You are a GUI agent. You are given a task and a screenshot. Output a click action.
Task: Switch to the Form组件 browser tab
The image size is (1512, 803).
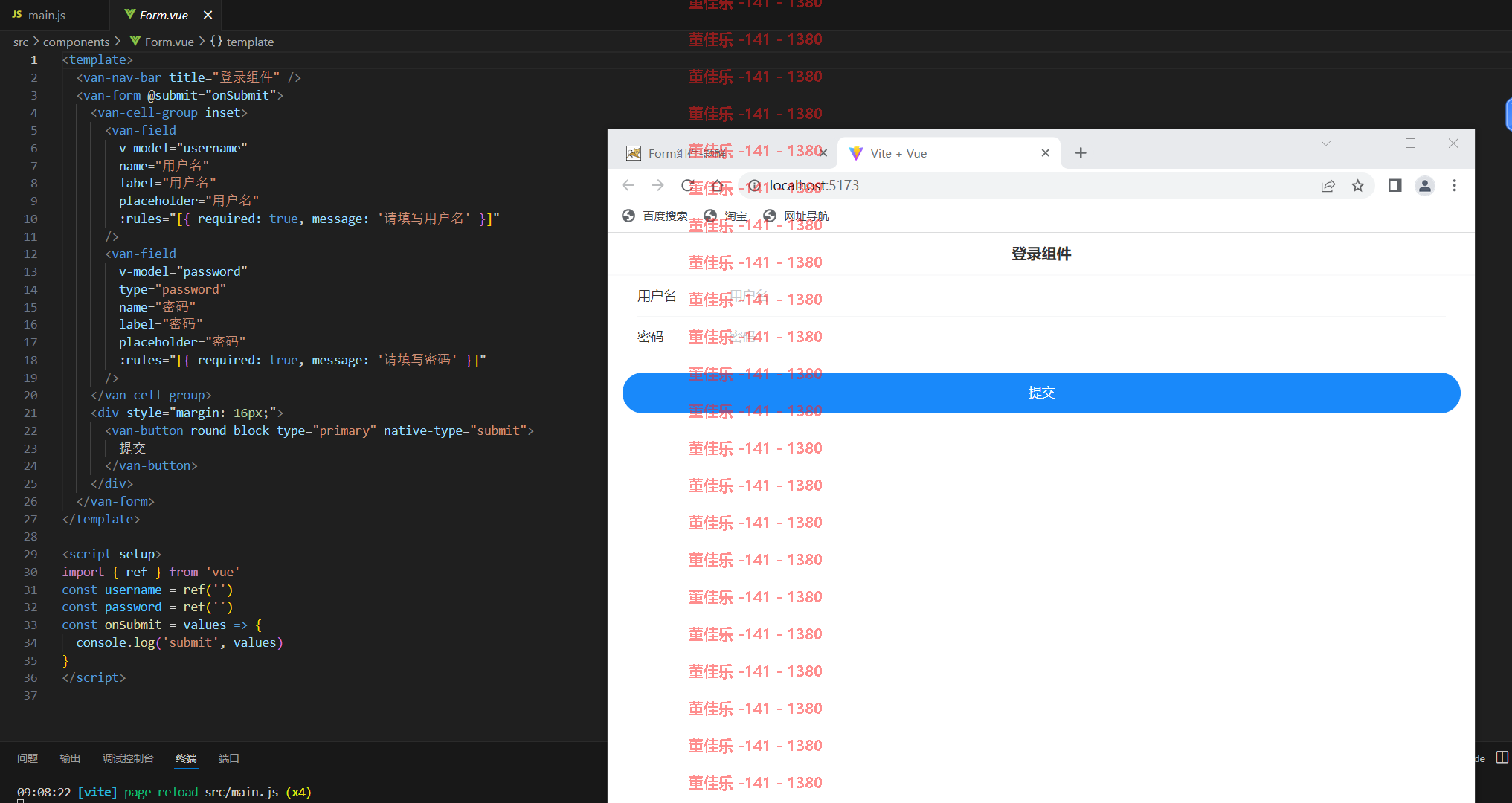721,153
